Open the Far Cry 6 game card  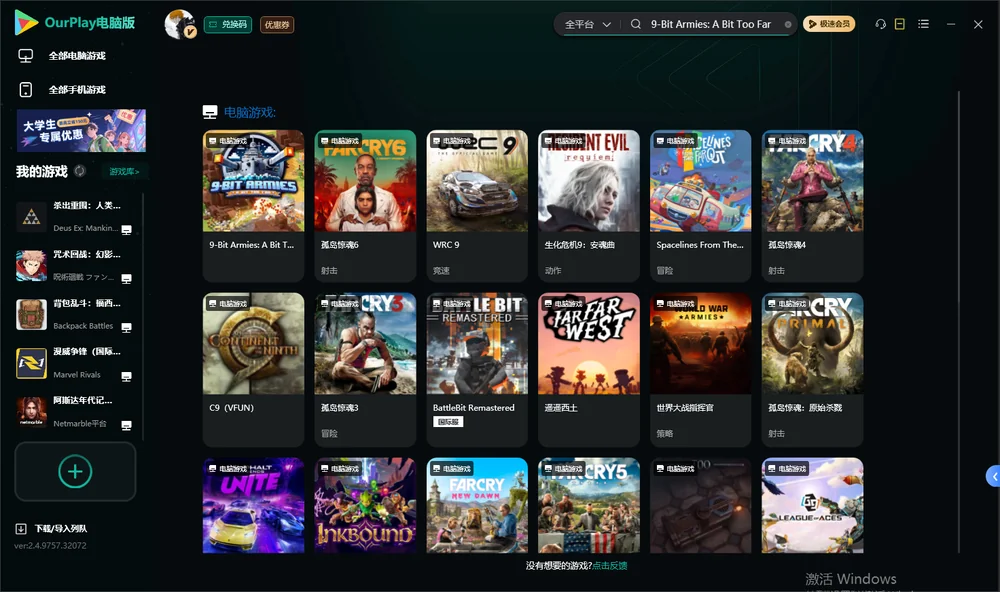pos(365,205)
